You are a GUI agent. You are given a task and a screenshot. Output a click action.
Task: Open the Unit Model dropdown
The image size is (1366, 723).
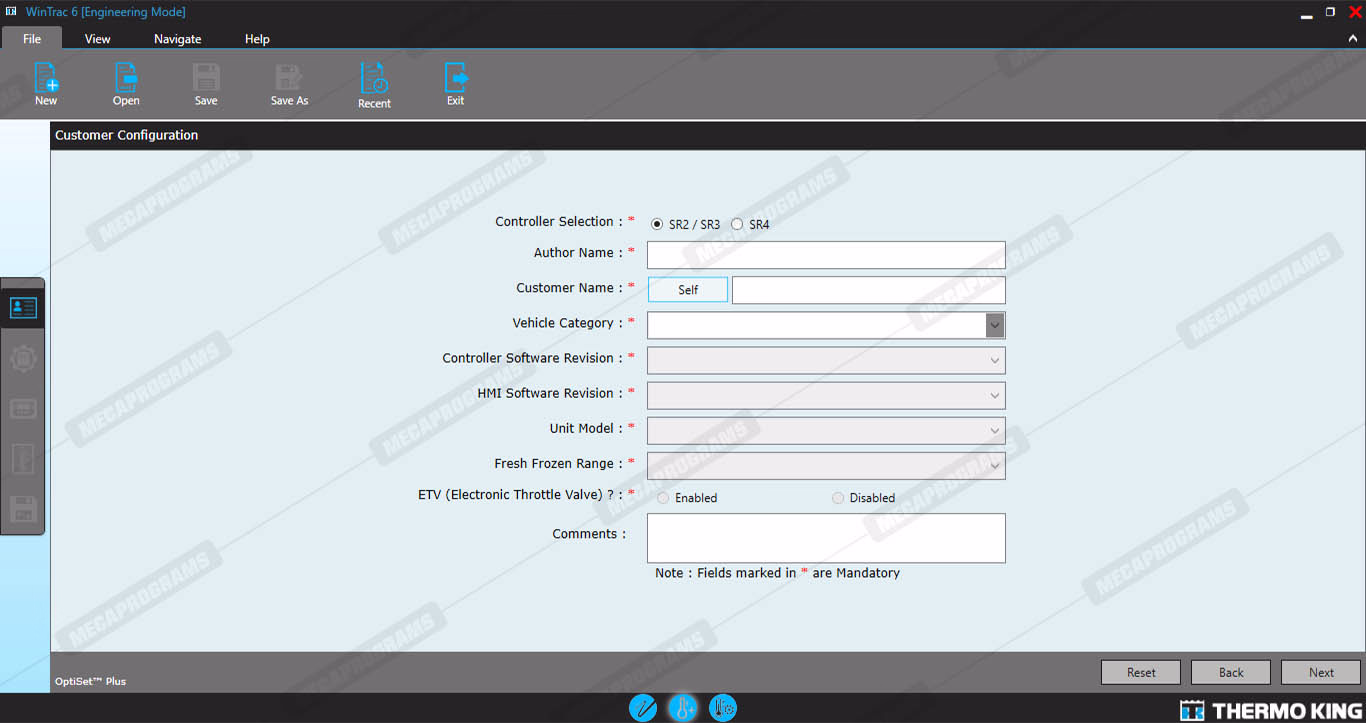point(826,431)
